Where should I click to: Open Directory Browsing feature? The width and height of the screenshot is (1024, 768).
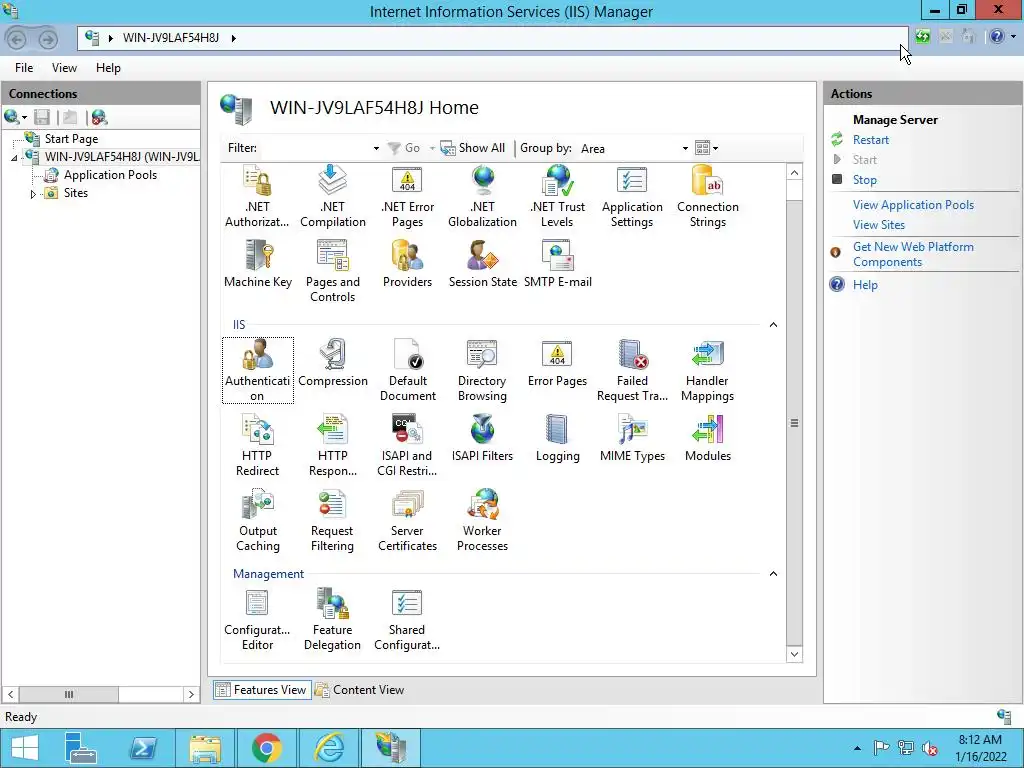coord(483,370)
